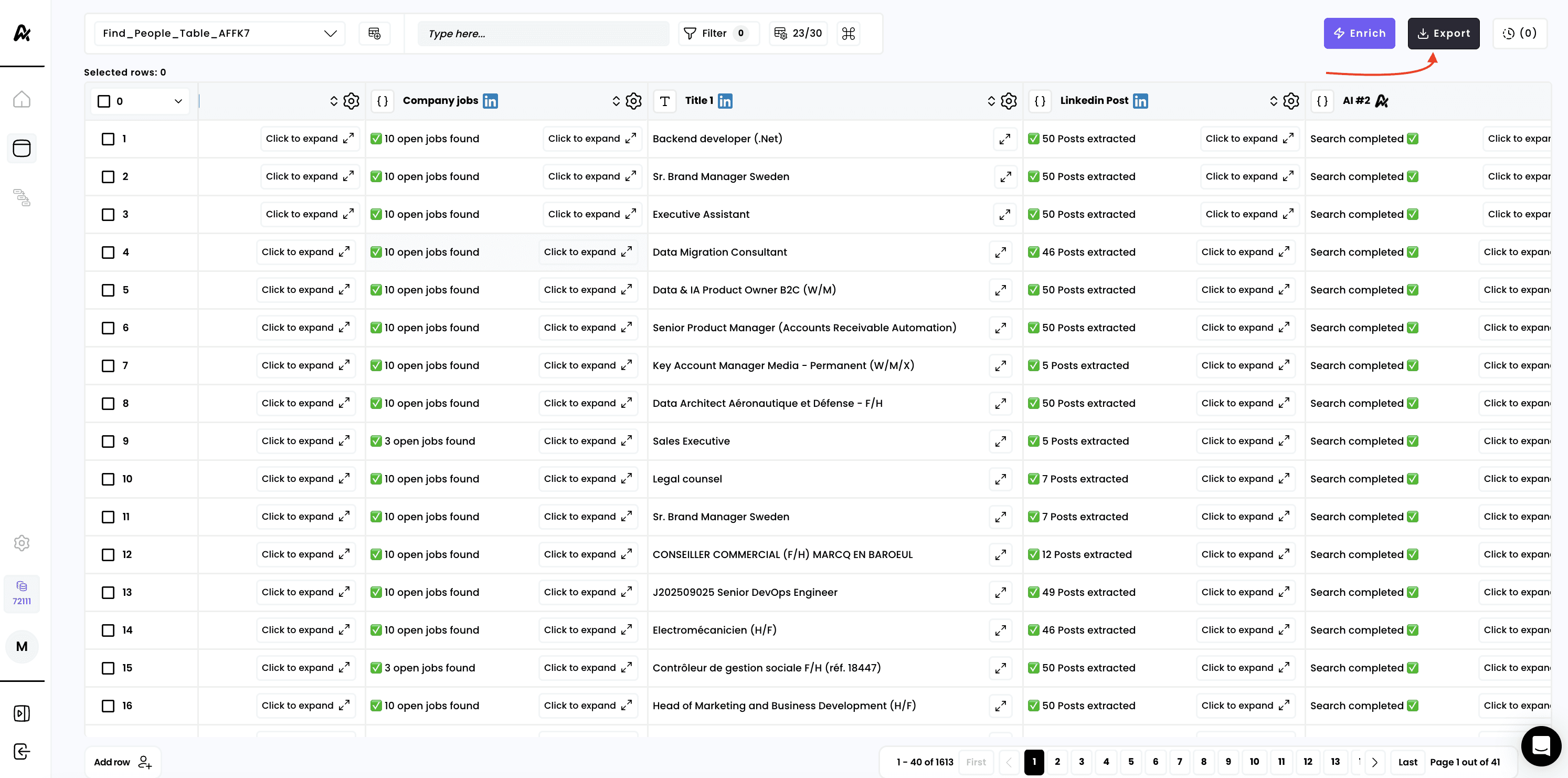Go to page 5 in pagination
Screen dimensions: 1568x778
(x=1131, y=762)
